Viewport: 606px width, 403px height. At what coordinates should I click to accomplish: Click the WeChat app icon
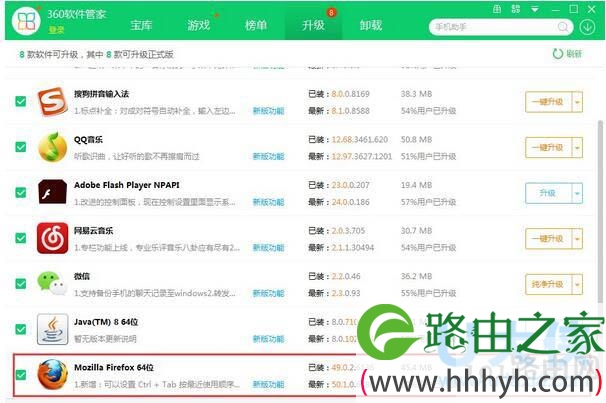click(x=52, y=284)
